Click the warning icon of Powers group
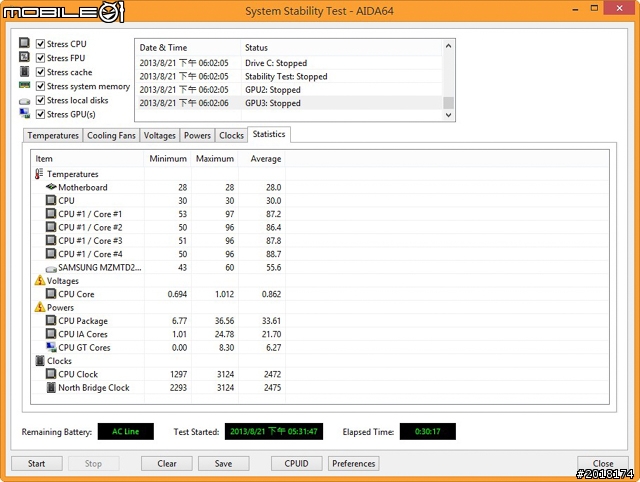 pos(40,307)
